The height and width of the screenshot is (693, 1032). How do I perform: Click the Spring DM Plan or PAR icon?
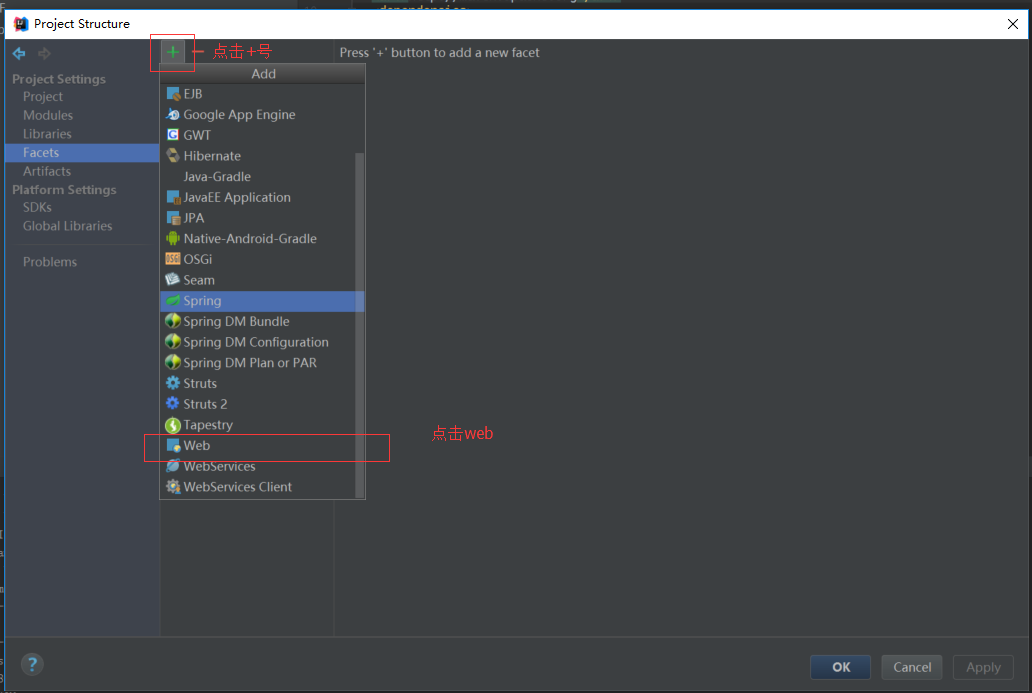click(173, 363)
